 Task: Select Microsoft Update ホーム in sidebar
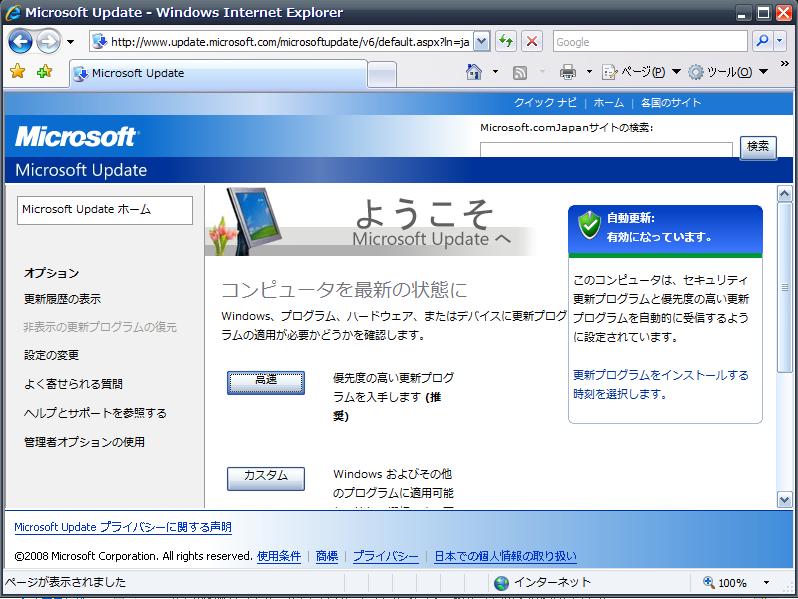[105, 210]
